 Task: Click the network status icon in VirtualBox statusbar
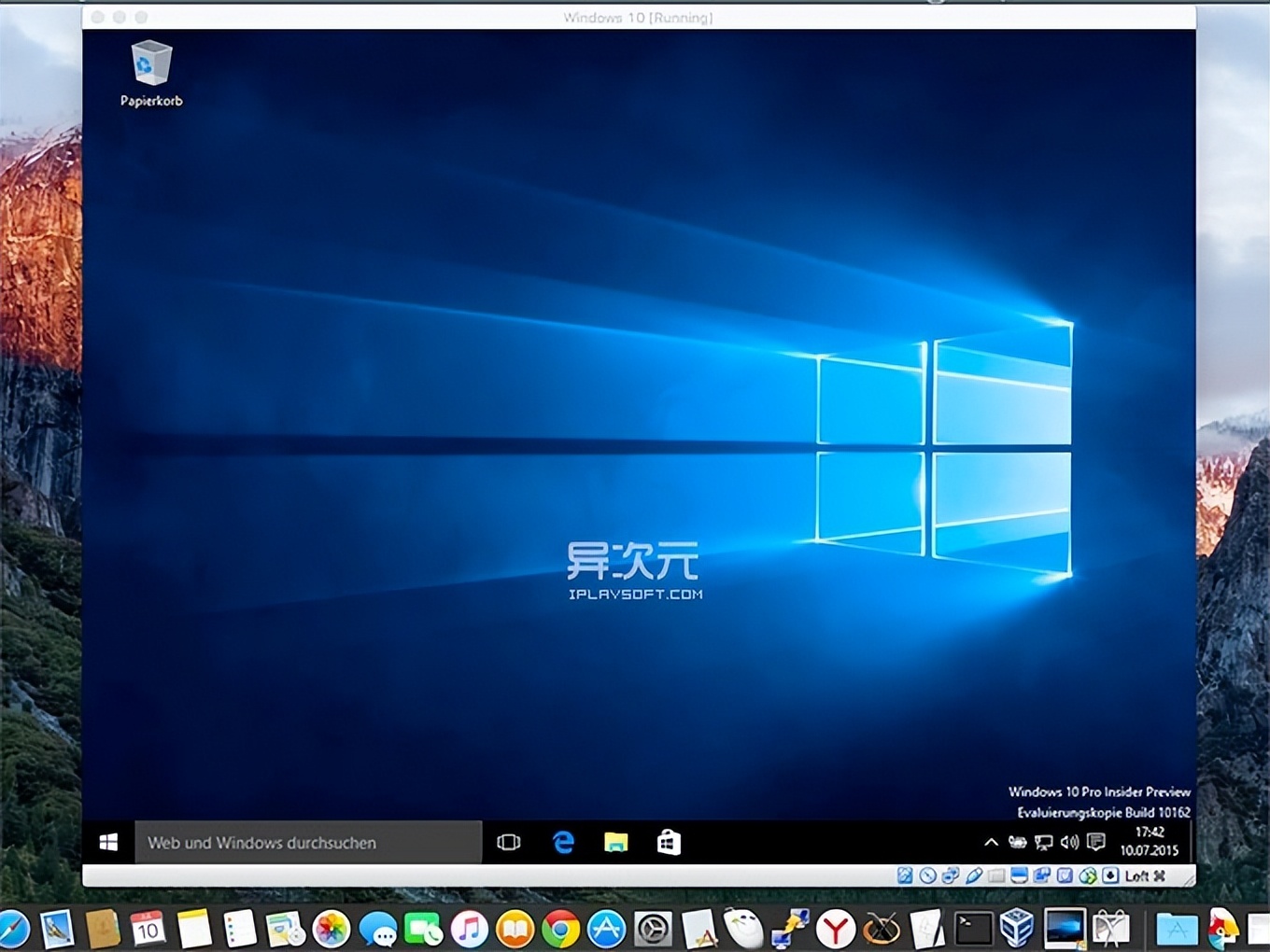coord(951,875)
